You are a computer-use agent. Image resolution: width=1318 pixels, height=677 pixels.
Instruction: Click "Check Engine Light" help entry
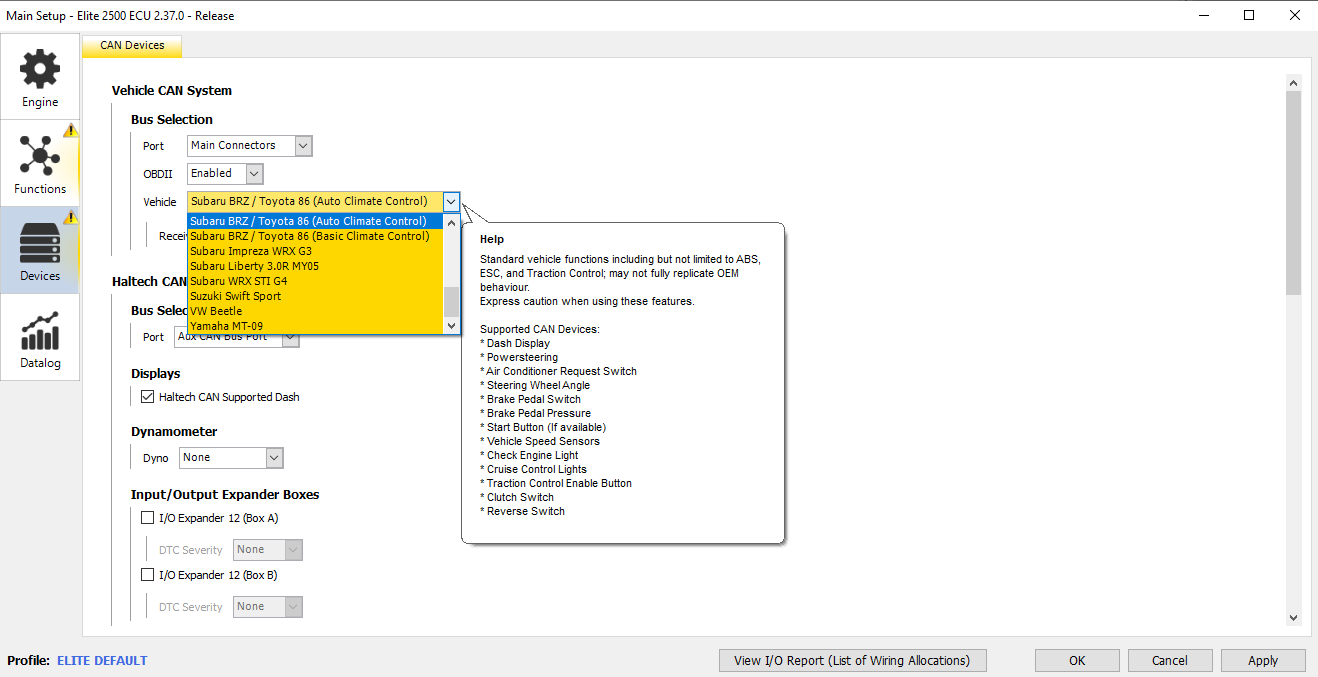532,455
